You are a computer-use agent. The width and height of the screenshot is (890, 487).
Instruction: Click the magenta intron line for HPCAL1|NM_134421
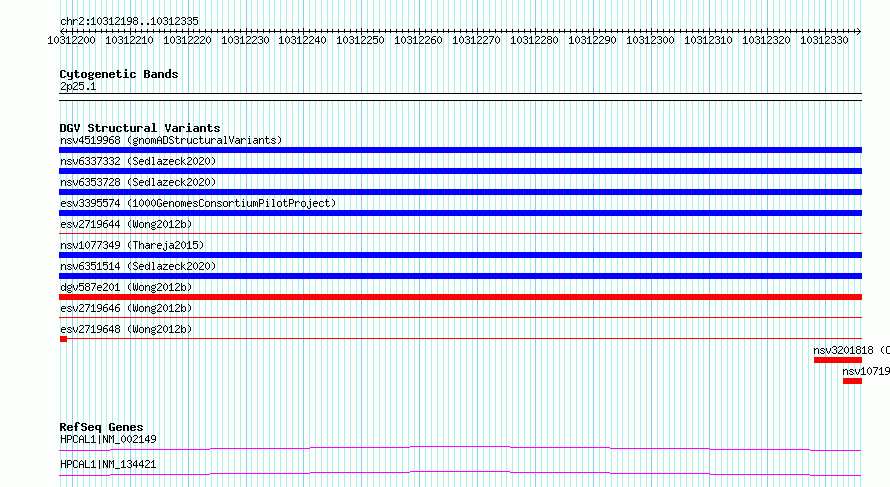460,473
